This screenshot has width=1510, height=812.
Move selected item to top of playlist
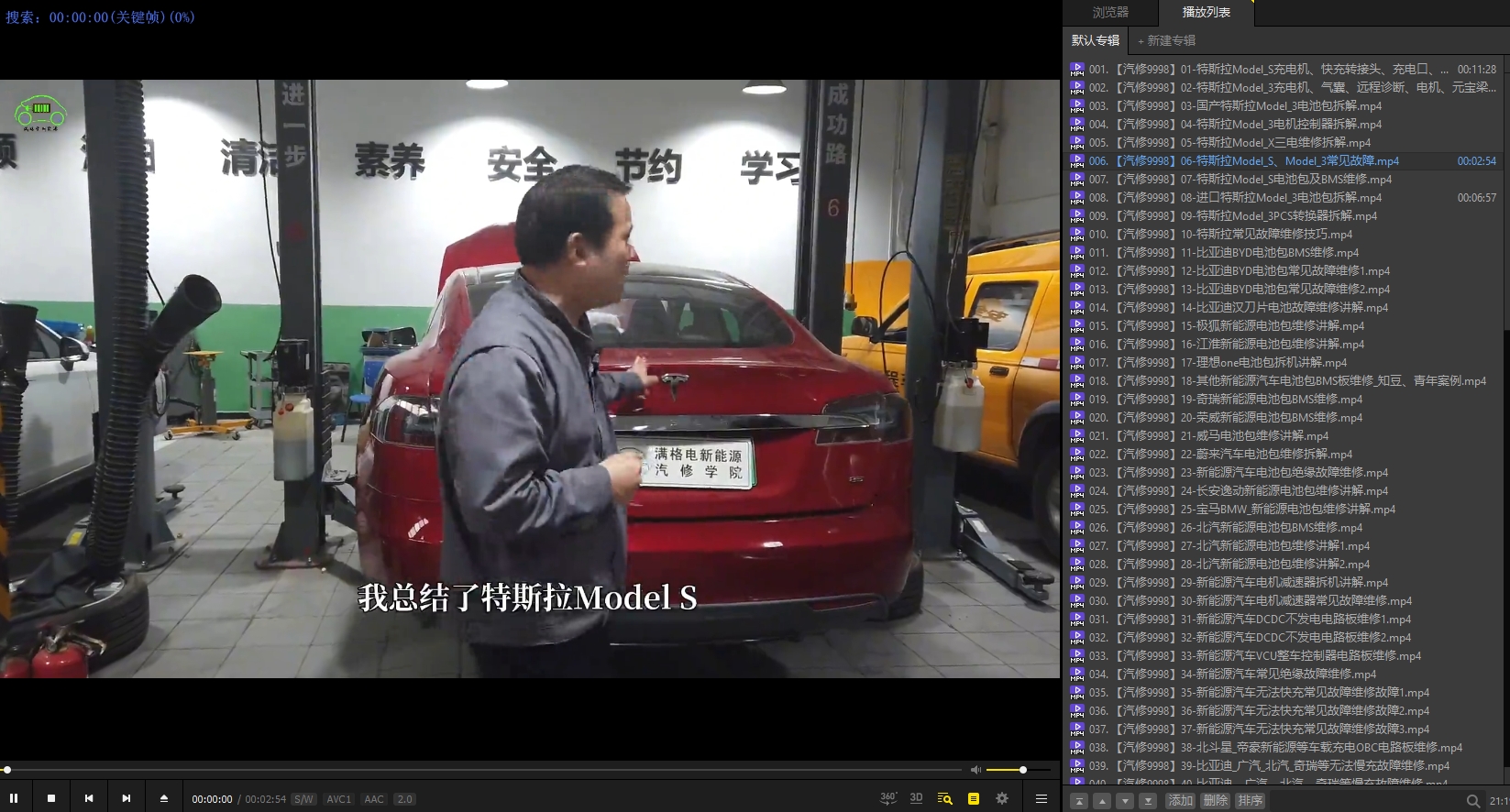point(1079,800)
